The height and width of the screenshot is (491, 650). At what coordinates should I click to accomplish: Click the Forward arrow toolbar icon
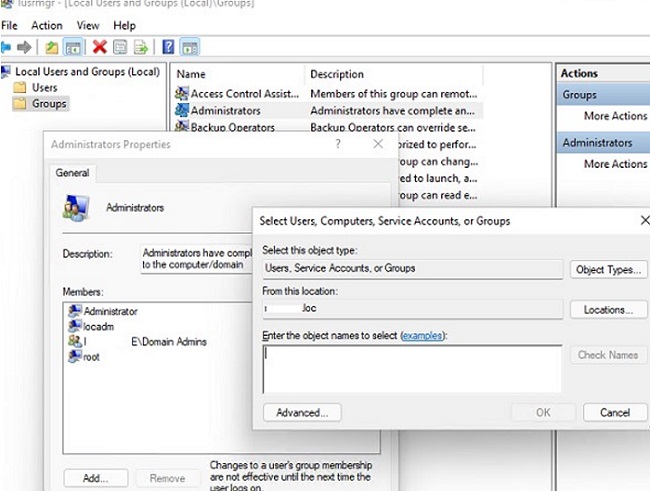pos(25,47)
